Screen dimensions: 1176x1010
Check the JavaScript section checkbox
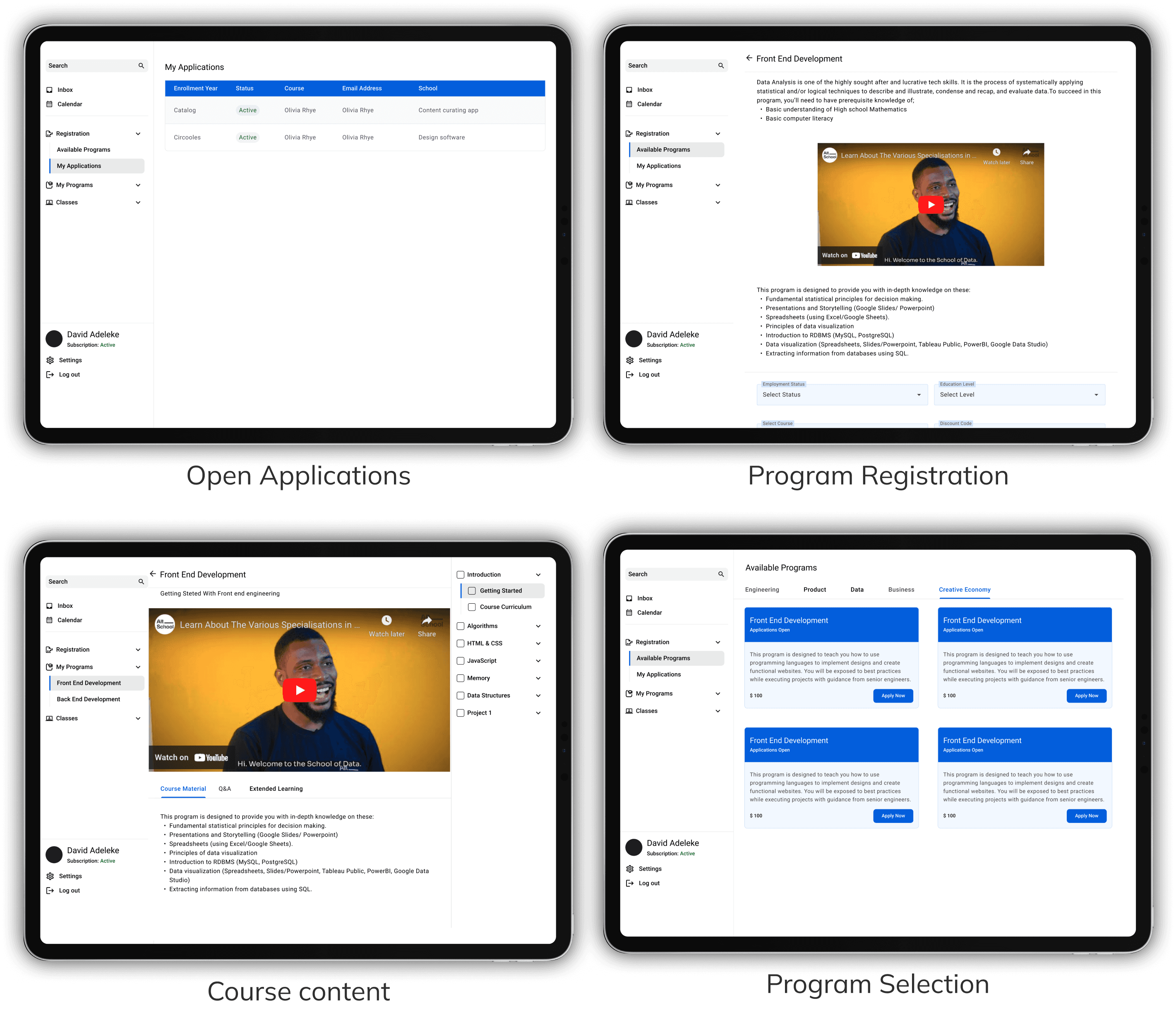point(461,660)
